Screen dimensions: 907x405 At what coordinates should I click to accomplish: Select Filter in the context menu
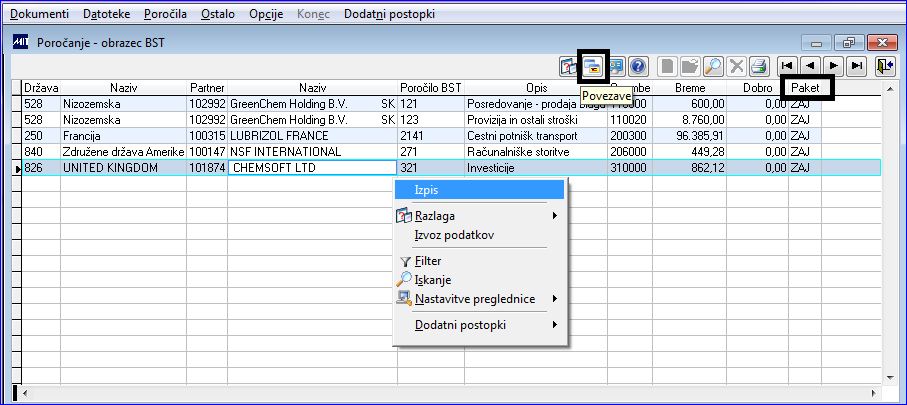tap(428, 261)
